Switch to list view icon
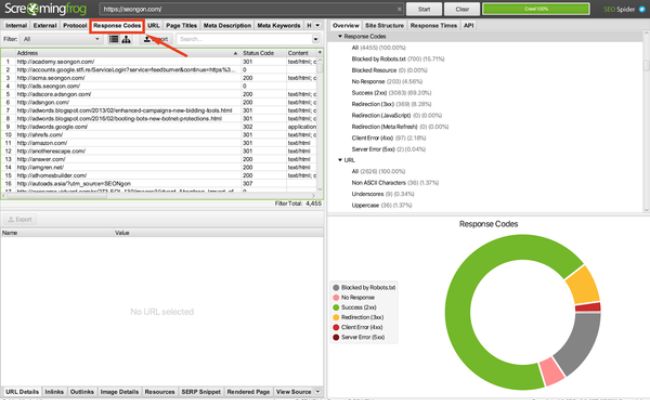Screen dimensions: 650x400 [114, 39]
